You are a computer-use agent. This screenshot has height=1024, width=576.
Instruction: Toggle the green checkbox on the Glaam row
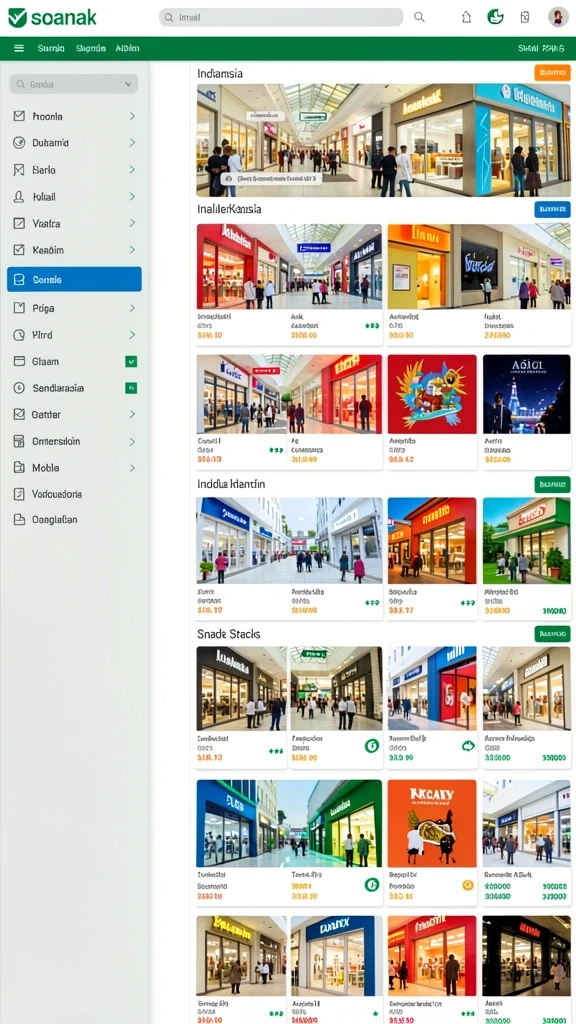131,361
